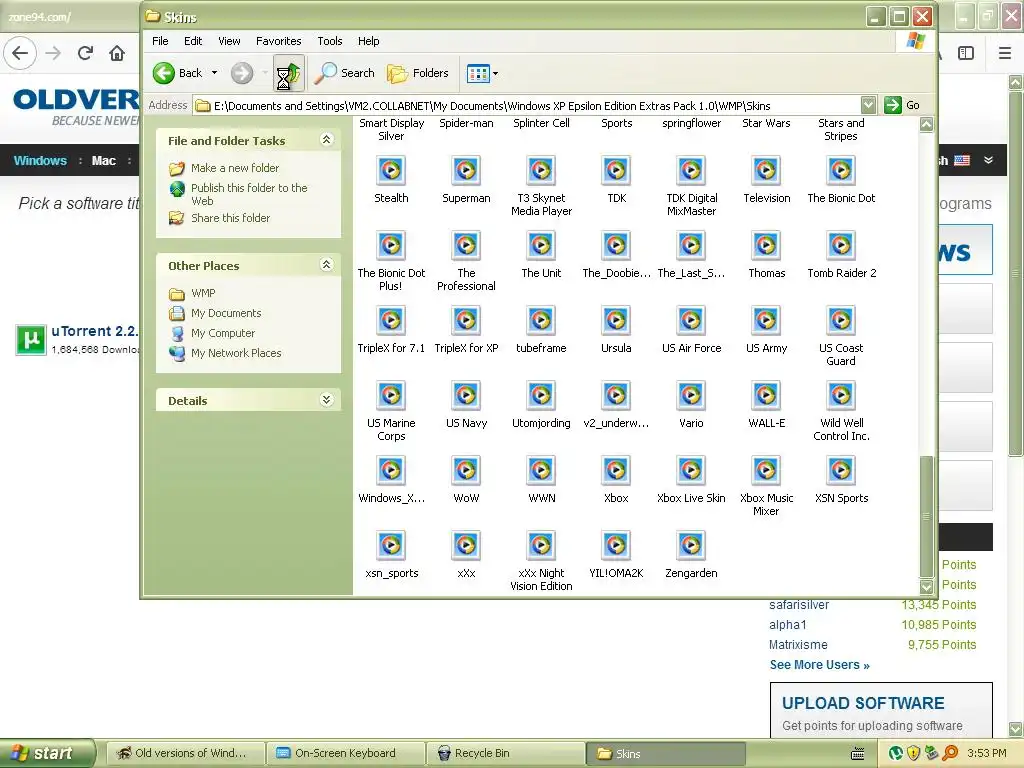This screenshot has height=768, width=1024.
Task: Switch to On-Screen Keyboard taskbar item
Action: coord(345,754)
